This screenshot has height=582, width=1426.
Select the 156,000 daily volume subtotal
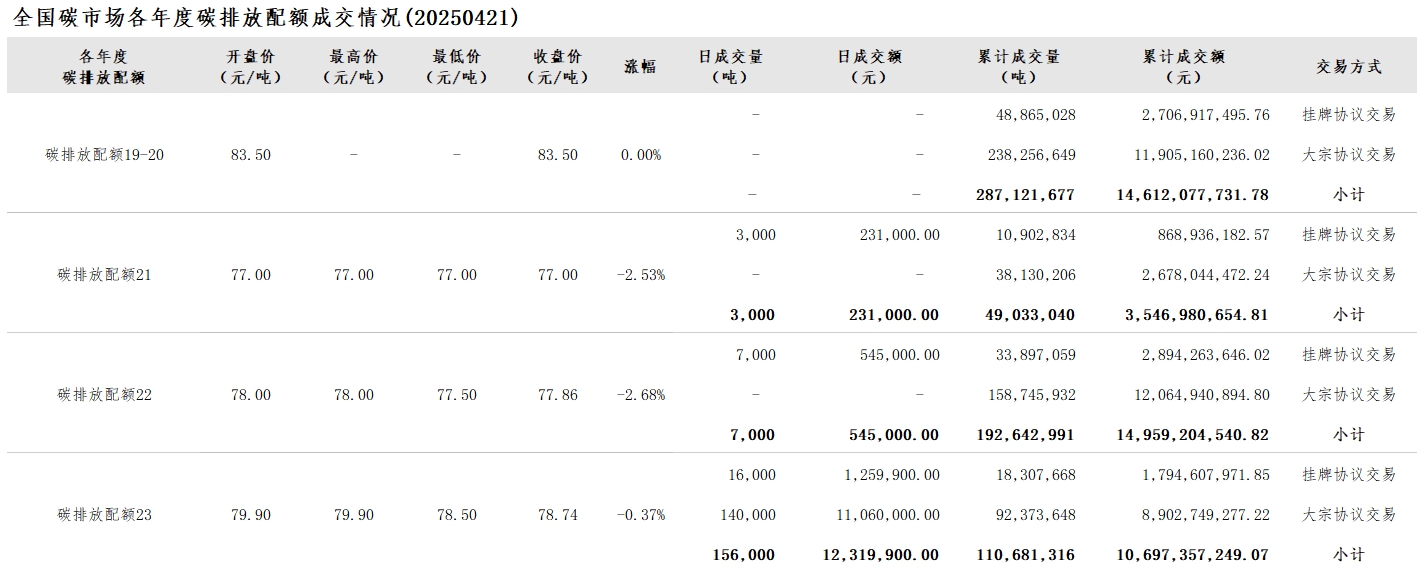point(743,555)
